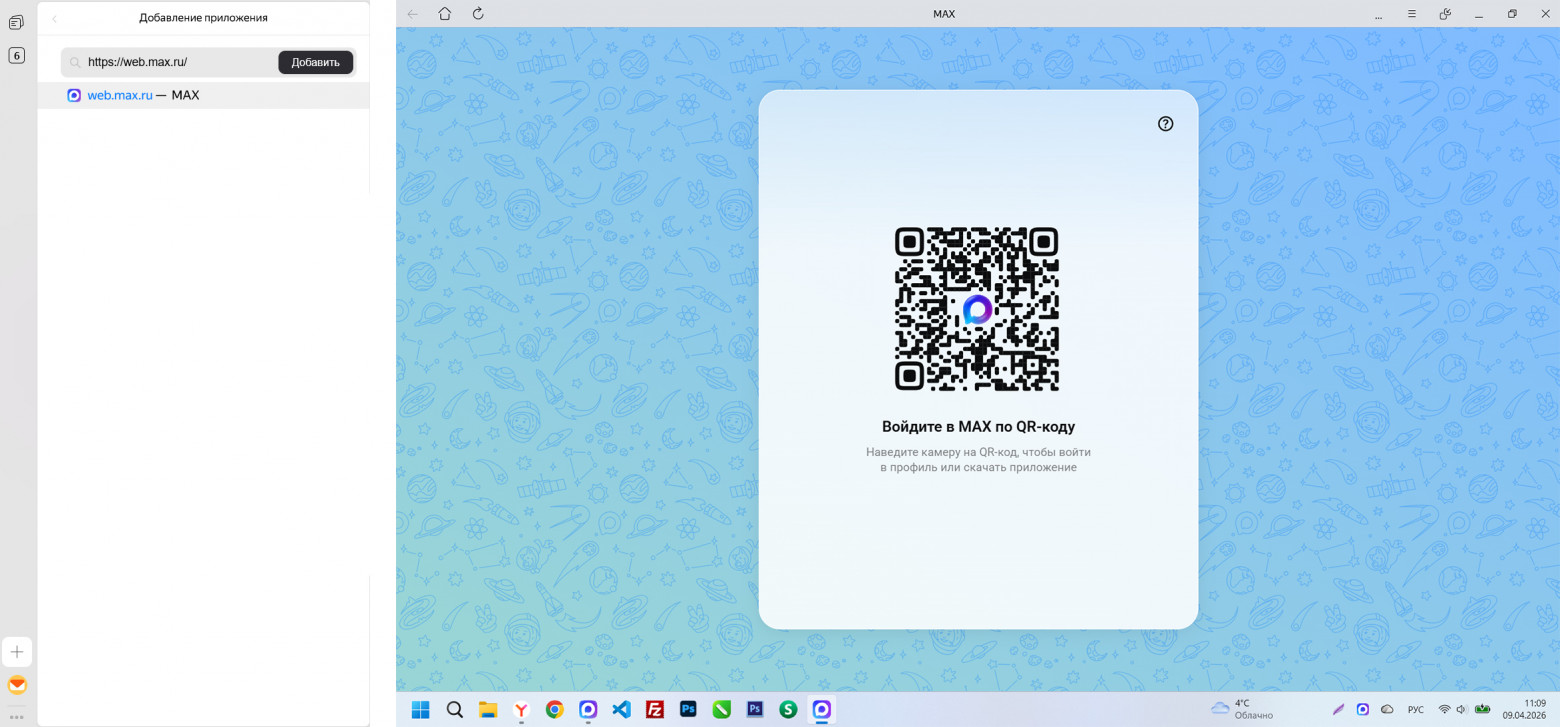Open the battery tray icon
Screen dimensions: 1560x727
(x=1482, y=709)
